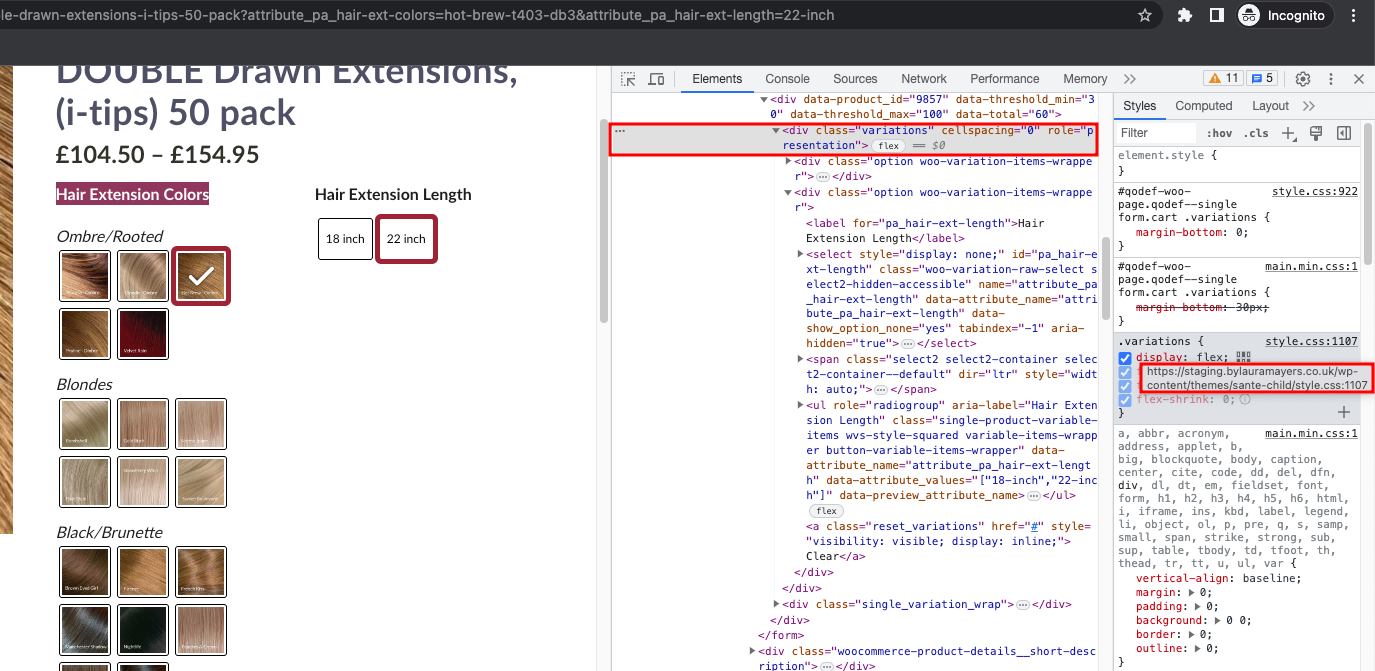
Task: Open the flexbox editor icon beside display: flex
Action: (x=1243, y=357)
